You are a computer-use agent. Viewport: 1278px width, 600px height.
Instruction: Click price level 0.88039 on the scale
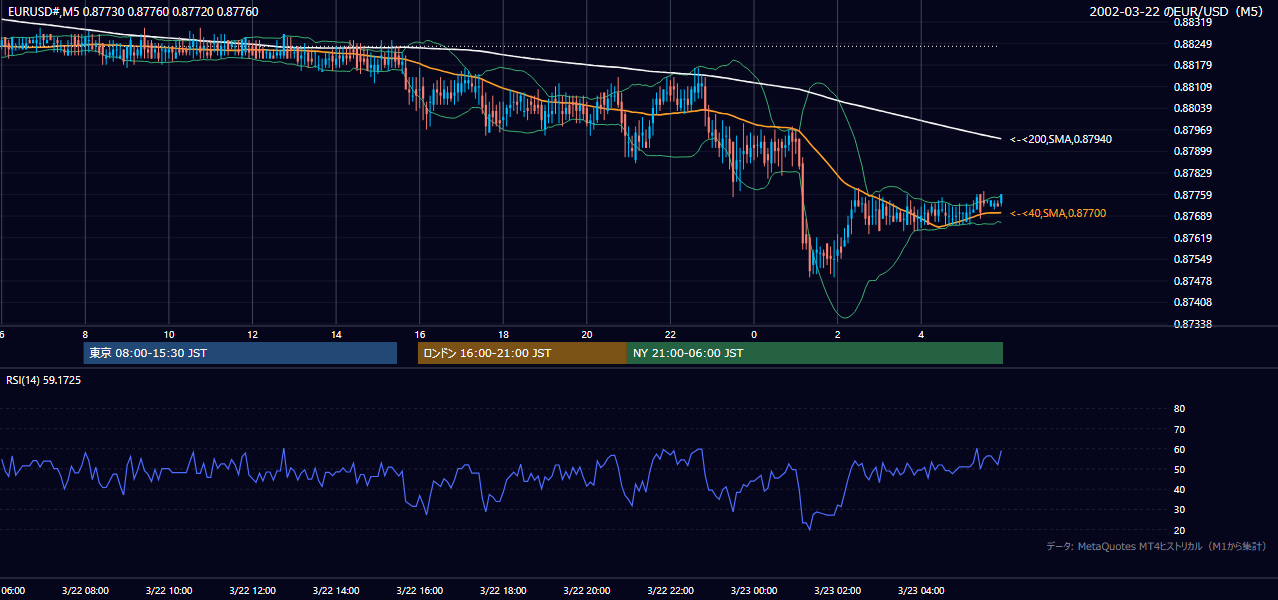coord(1192,108)
